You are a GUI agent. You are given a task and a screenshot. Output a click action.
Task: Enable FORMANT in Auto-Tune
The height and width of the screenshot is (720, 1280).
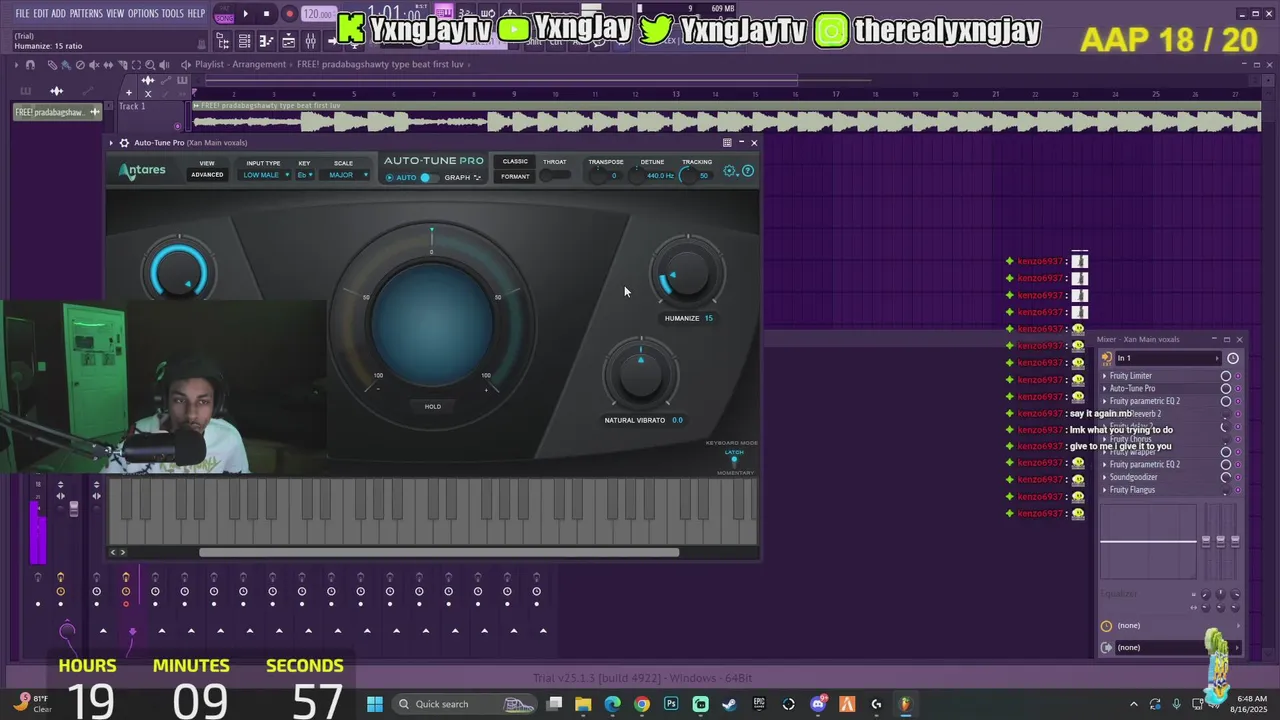(516, 177)
